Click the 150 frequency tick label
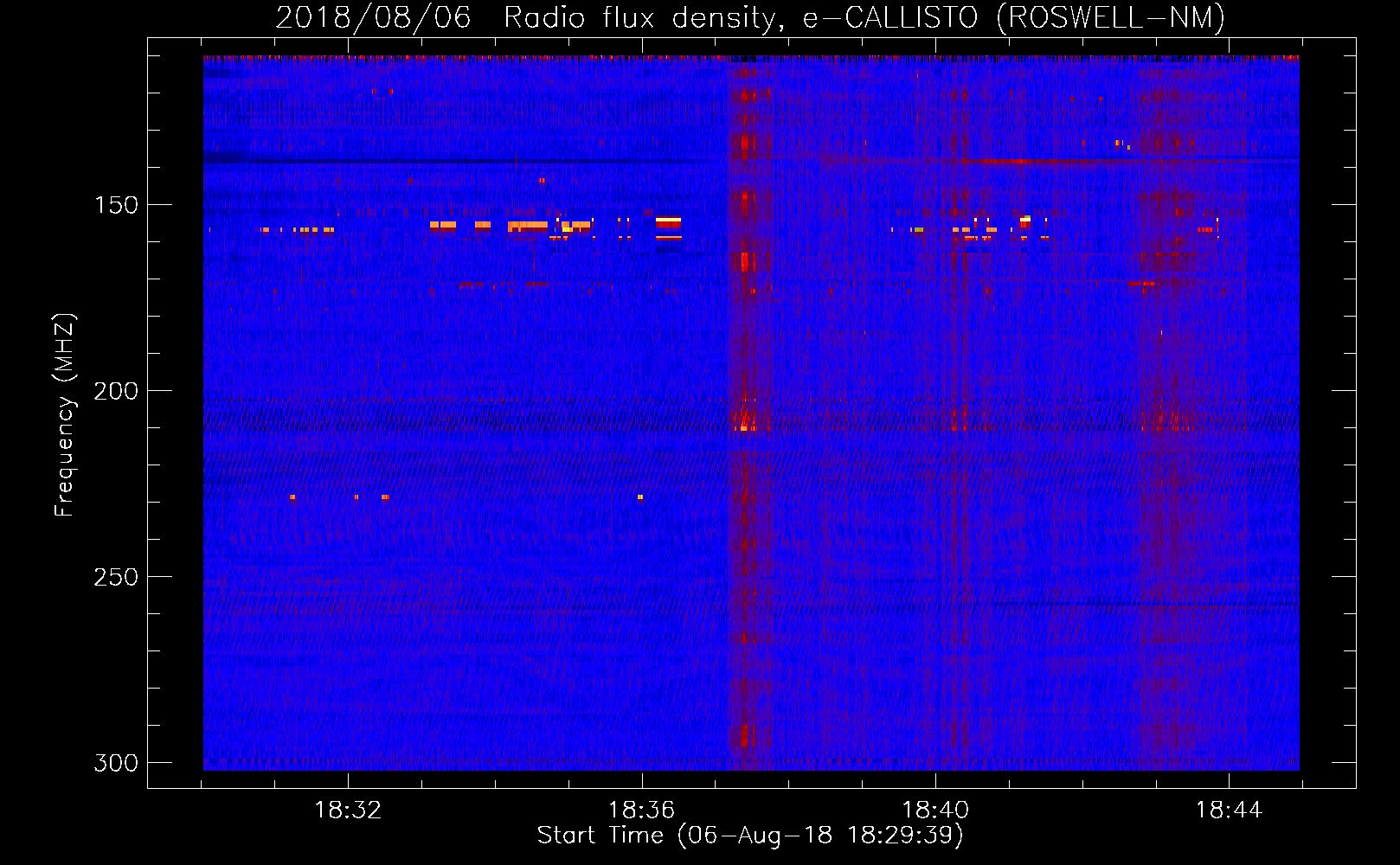Viewport: 1400px width, 865px height. click(x=116, y=205)
